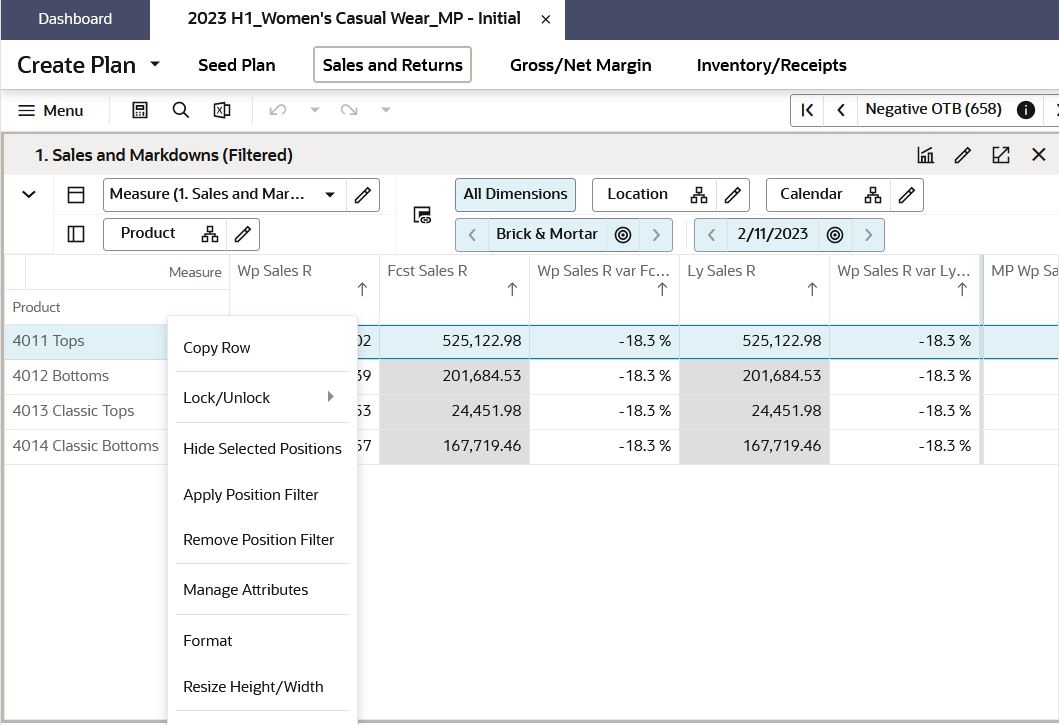Click the target icon beside Brick & Mortar
The image size is (1059, 725).
(623, 234)
